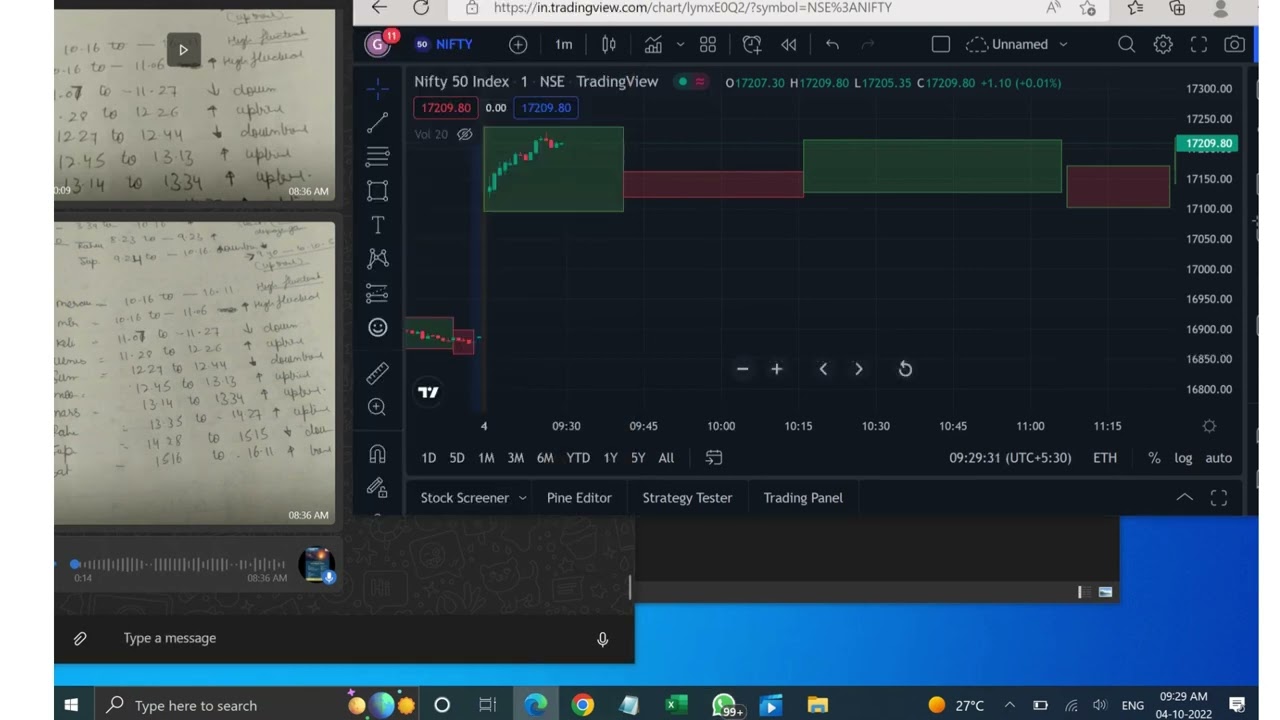This screenshot has width=1280, height=720.
Task: Toggle auto scale mode
Action: pyautogui.click(x=1218, y=458)
